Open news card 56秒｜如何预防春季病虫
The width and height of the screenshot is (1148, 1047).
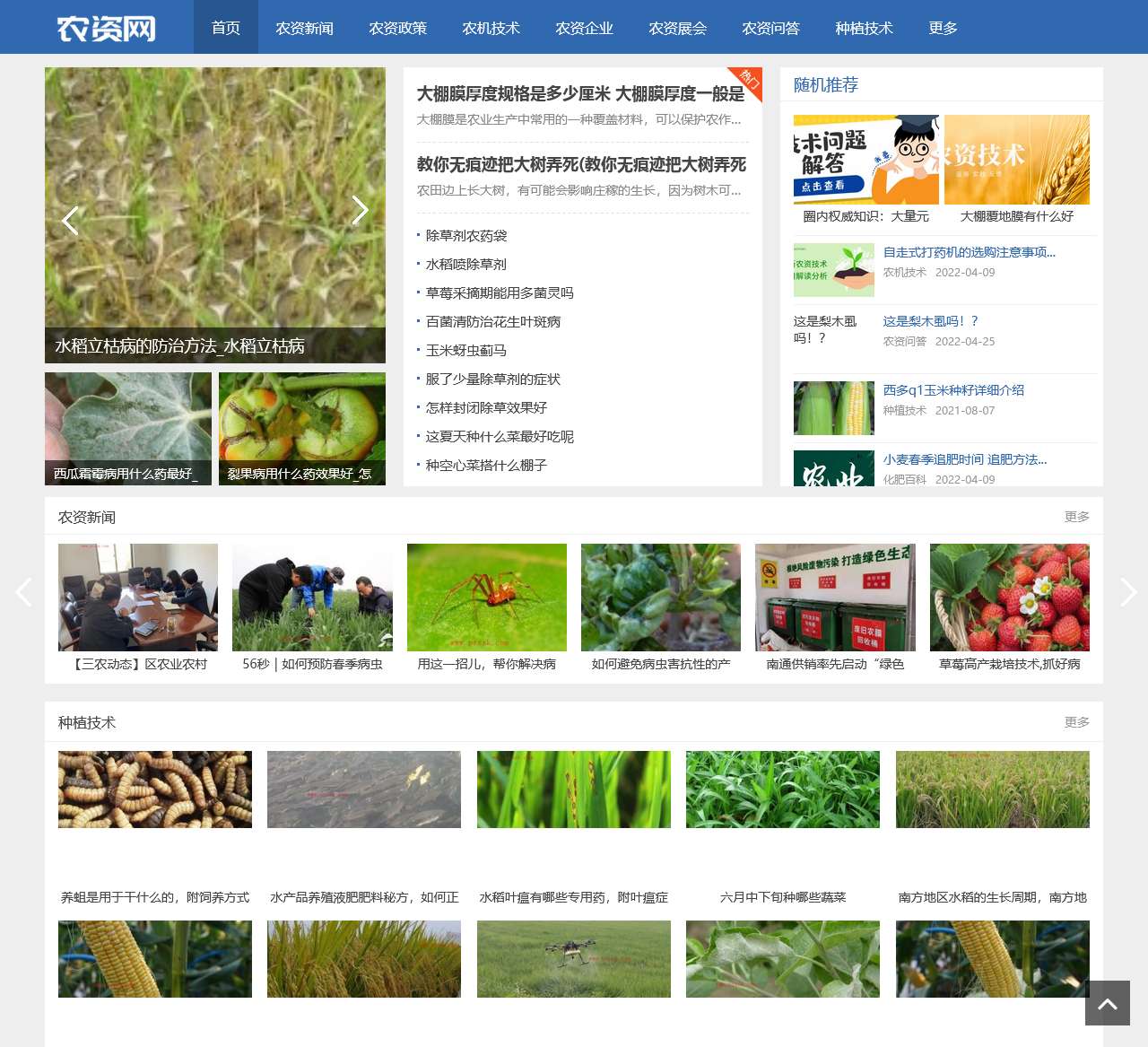point(312,608)
